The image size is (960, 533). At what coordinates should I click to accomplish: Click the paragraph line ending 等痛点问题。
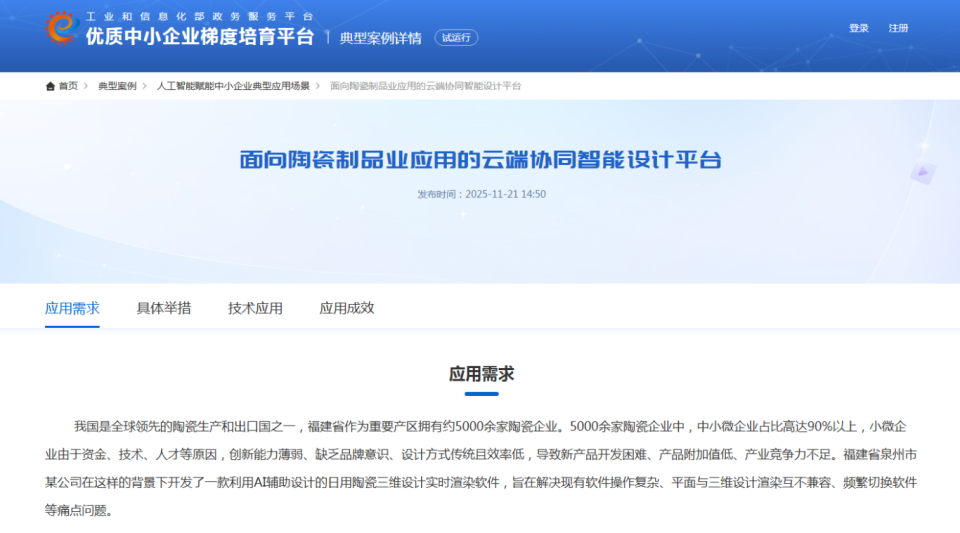point(79,510)
